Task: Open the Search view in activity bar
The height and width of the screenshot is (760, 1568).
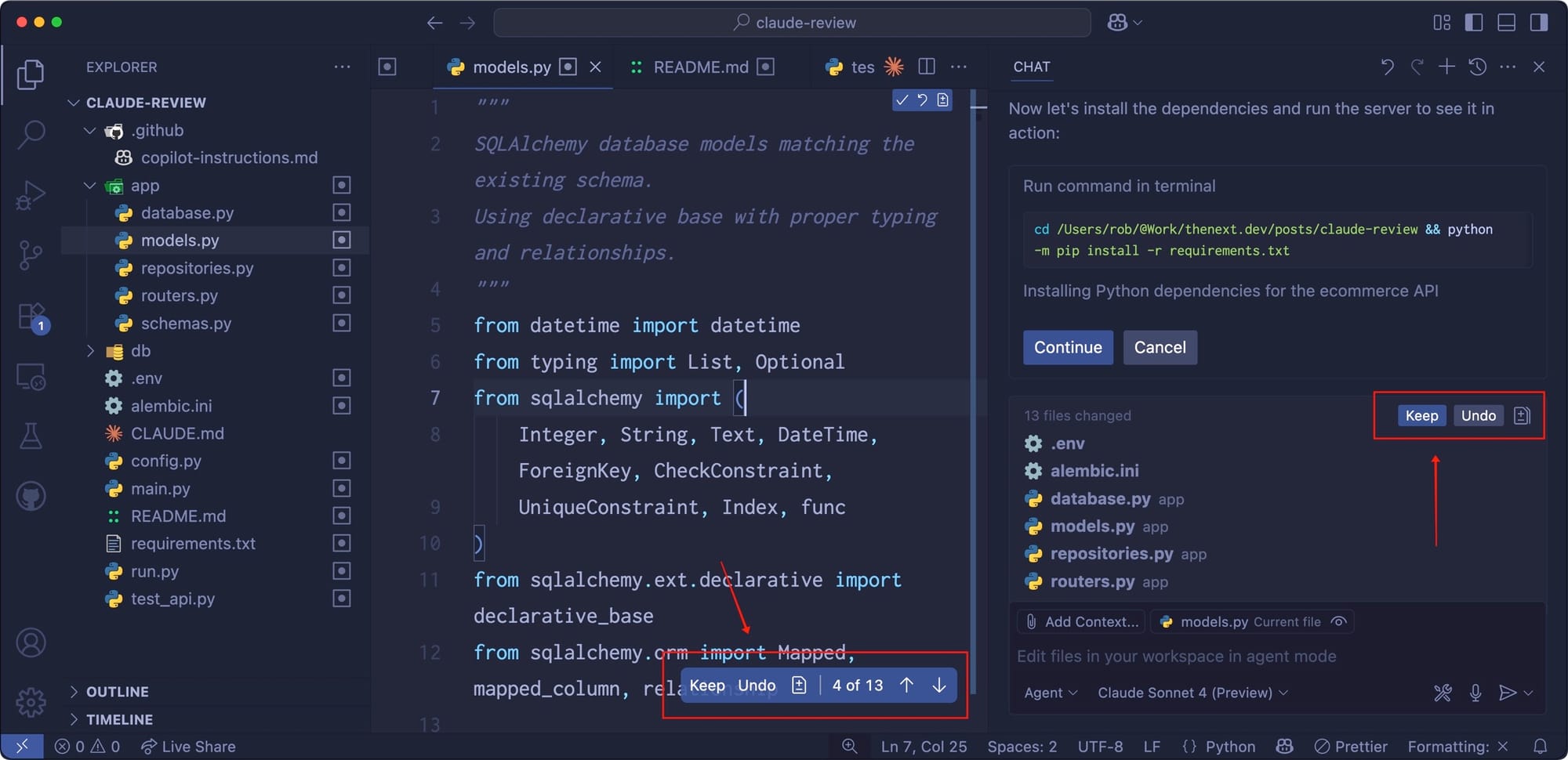Action: coord(31,134)
